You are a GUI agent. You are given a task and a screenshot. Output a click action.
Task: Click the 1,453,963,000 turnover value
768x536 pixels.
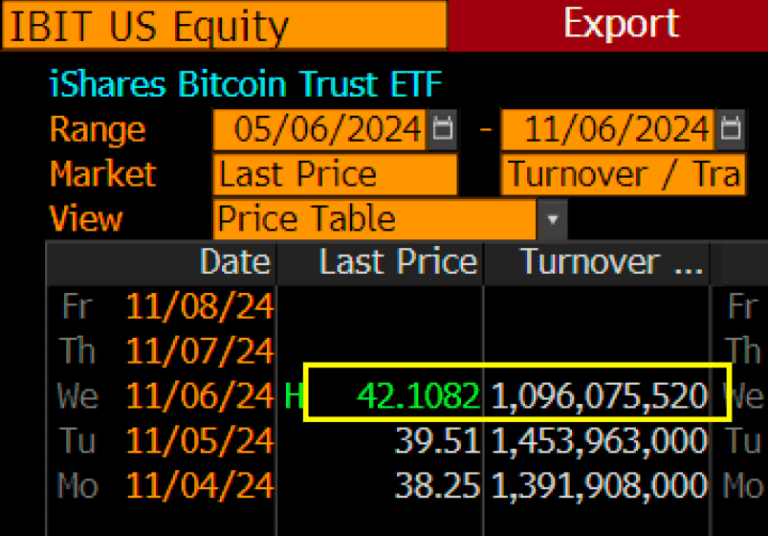(599, 442)
